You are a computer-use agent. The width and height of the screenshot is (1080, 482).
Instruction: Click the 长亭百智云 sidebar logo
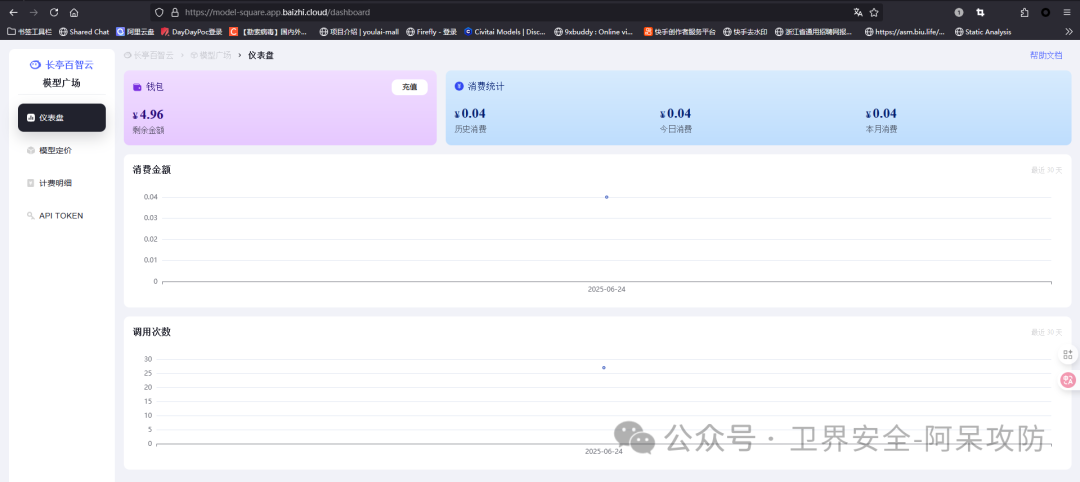(61, 65)
